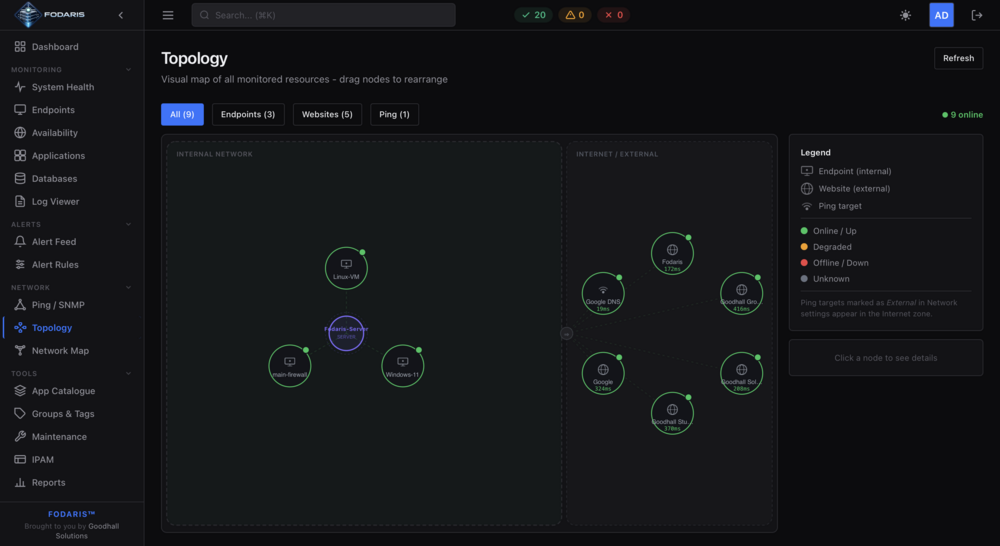
Task: Click the Fodaris logo
Action: tap(49, 15)
